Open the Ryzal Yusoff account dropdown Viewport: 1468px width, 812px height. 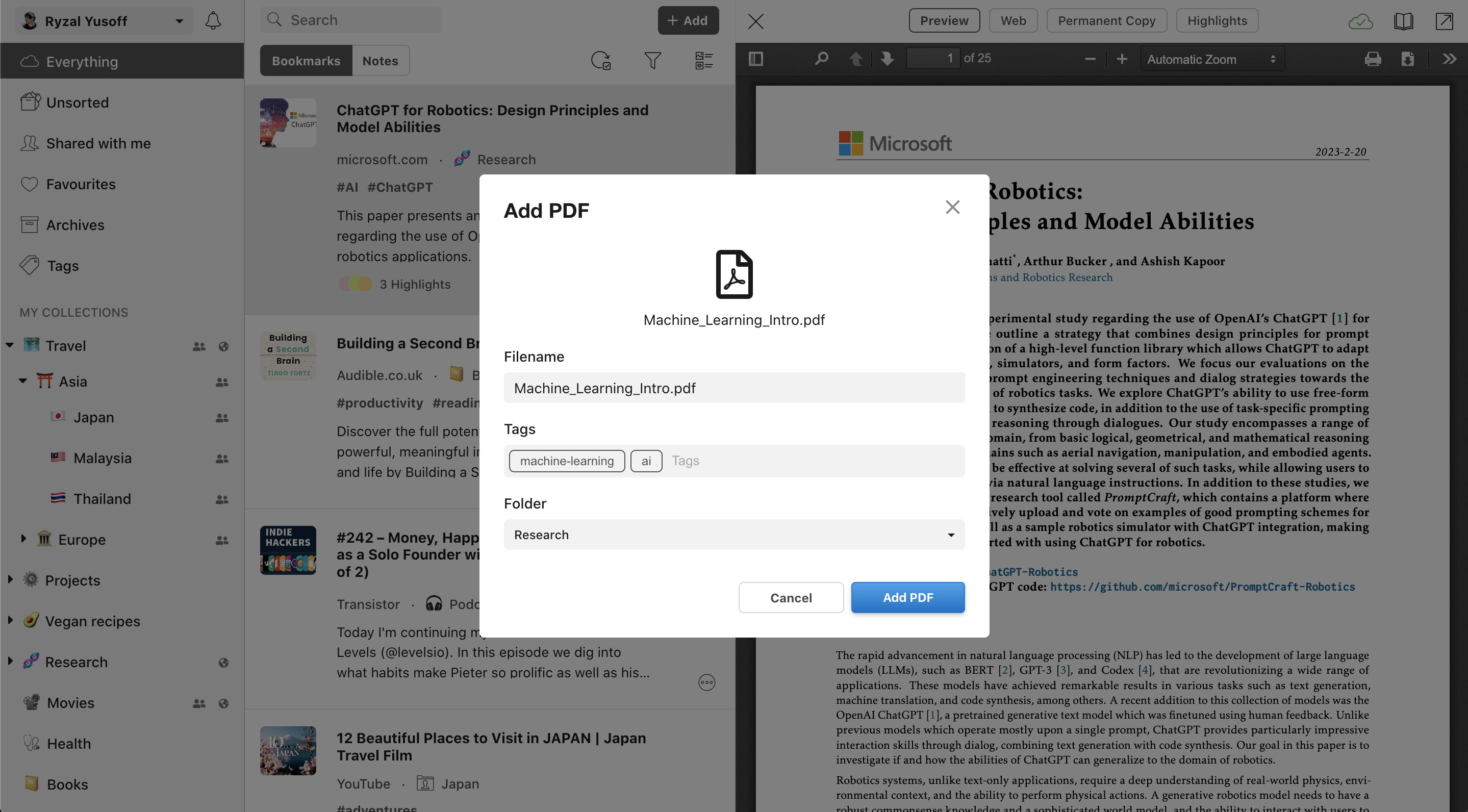click(104, 21)
